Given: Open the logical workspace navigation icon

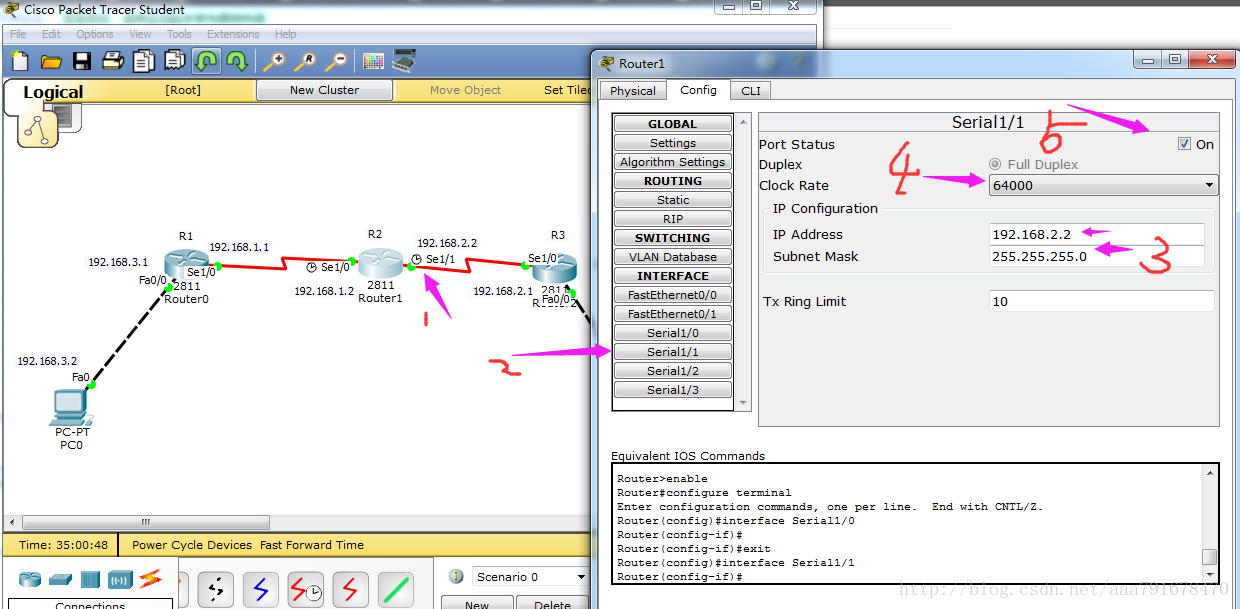Looking at the screenshot, I should pyautogui.click(x=37, y=130).
